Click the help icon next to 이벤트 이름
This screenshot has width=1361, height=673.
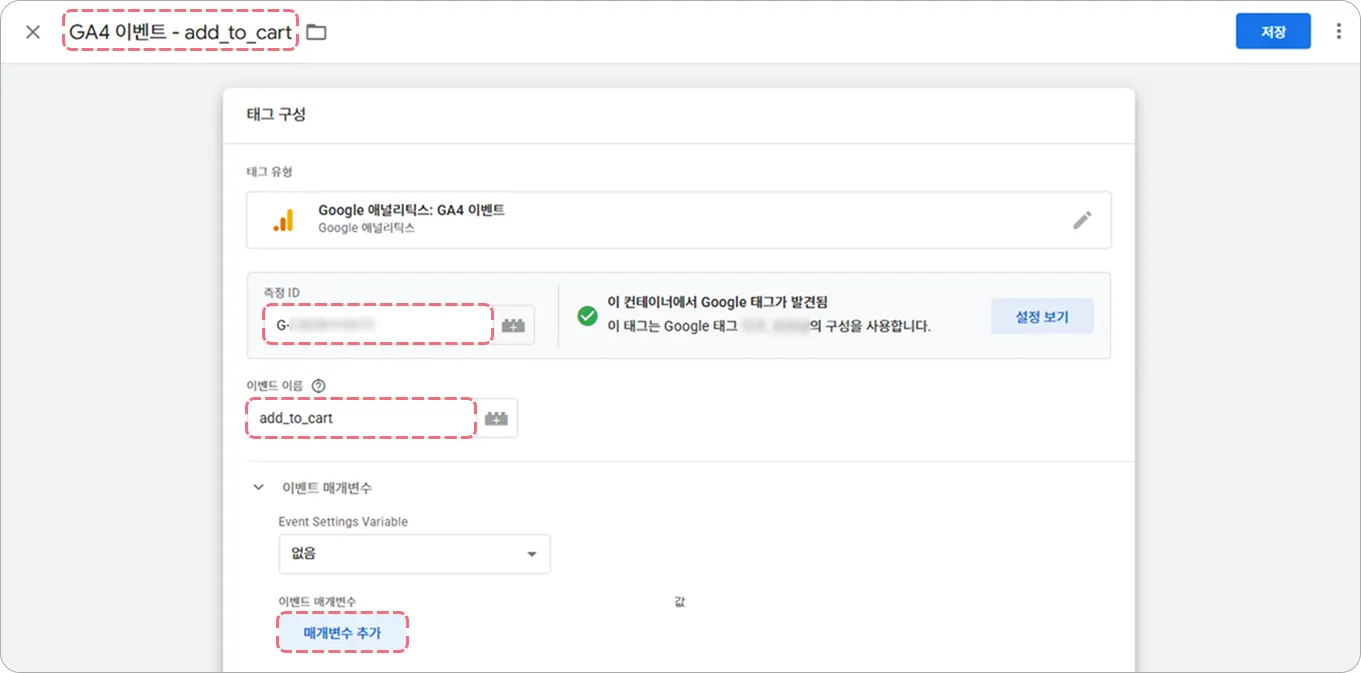(319, 386)
